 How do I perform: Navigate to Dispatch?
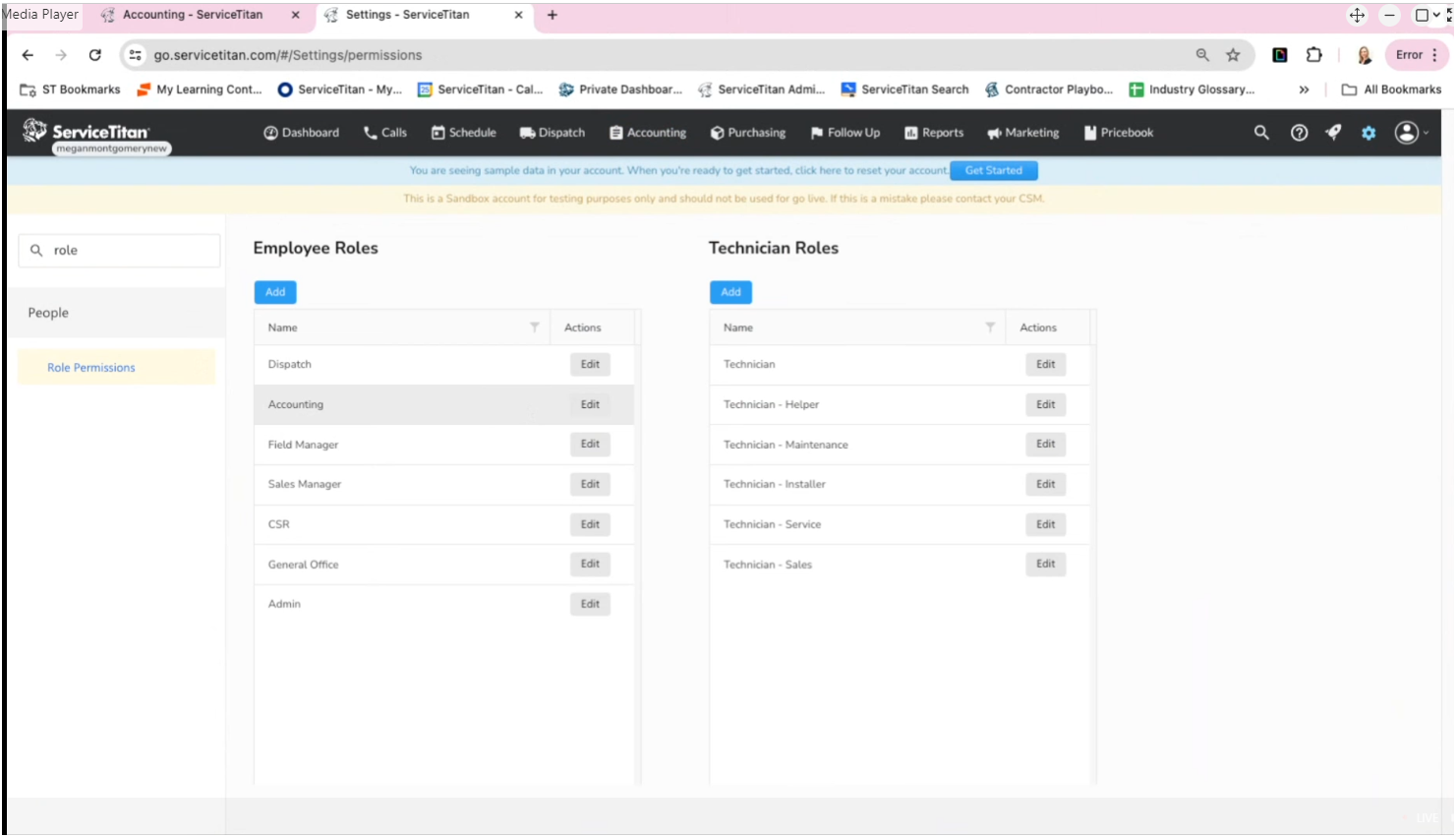pyautogui.click(x=553, y=133)
